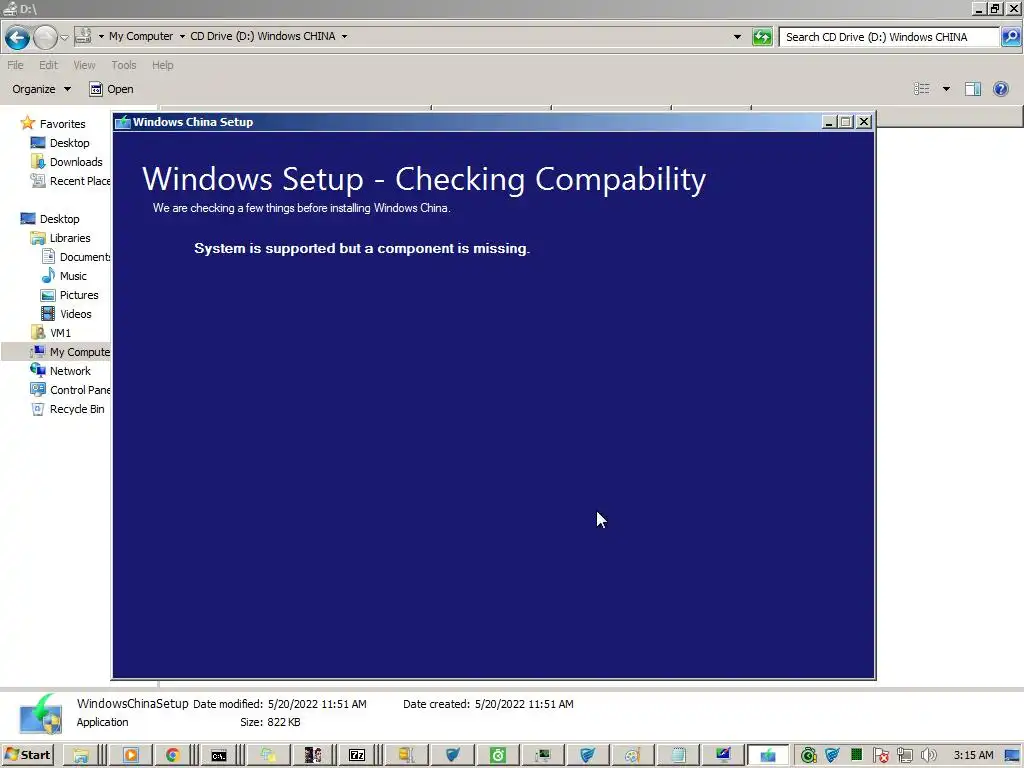
Task: Open Action Center flag in the tray
Action: coord(880,756)
